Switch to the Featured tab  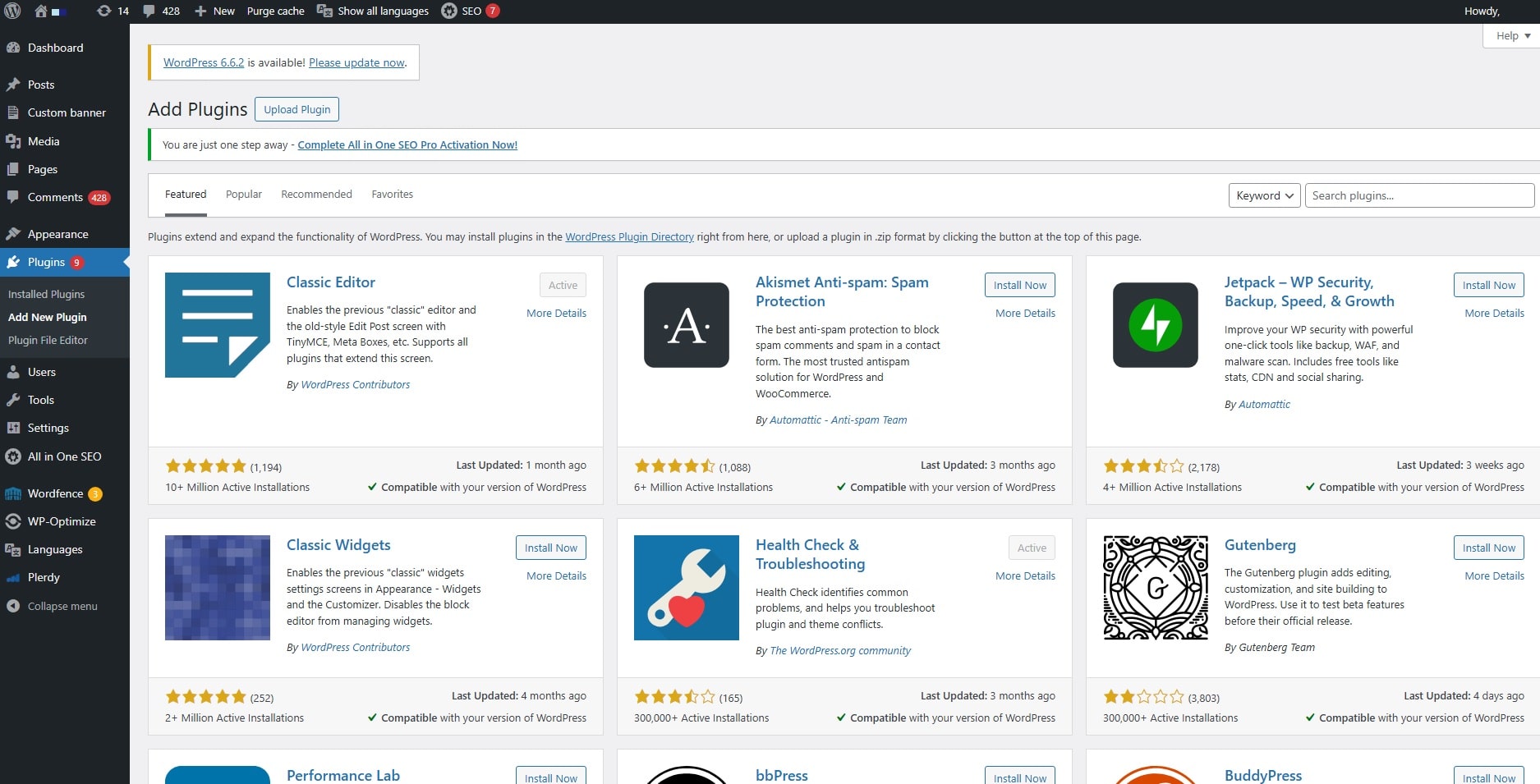click(186, 195)
